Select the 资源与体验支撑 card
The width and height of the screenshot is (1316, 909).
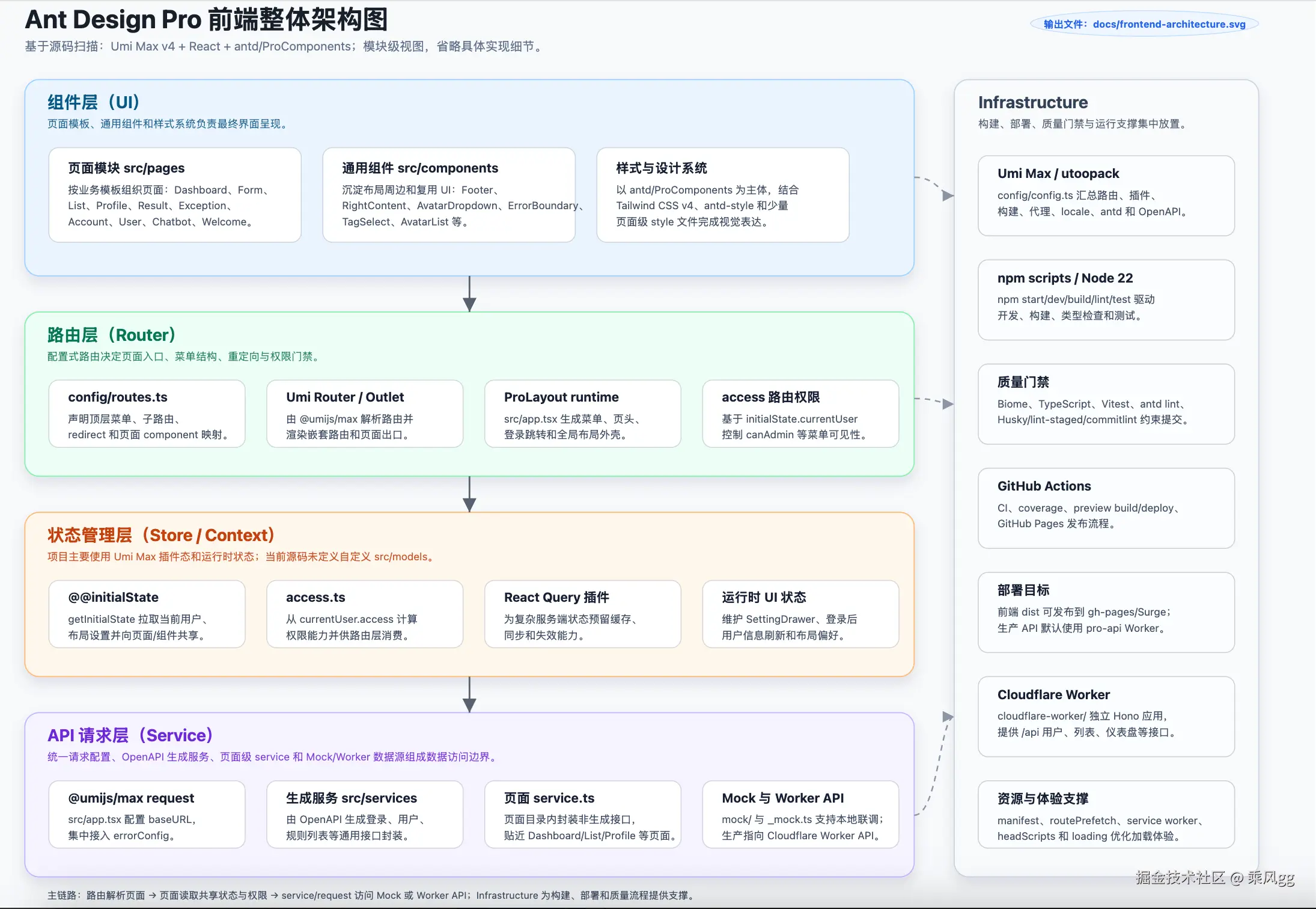point(1106,815)
